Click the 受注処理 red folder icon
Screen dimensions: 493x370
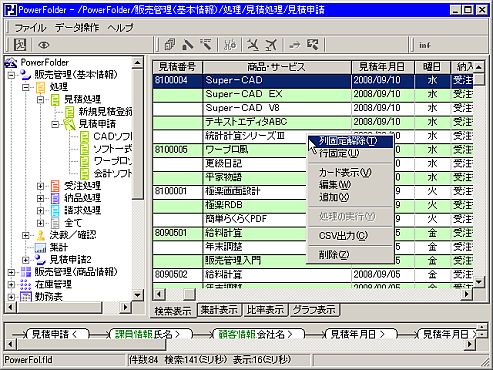tap(55, 186)
